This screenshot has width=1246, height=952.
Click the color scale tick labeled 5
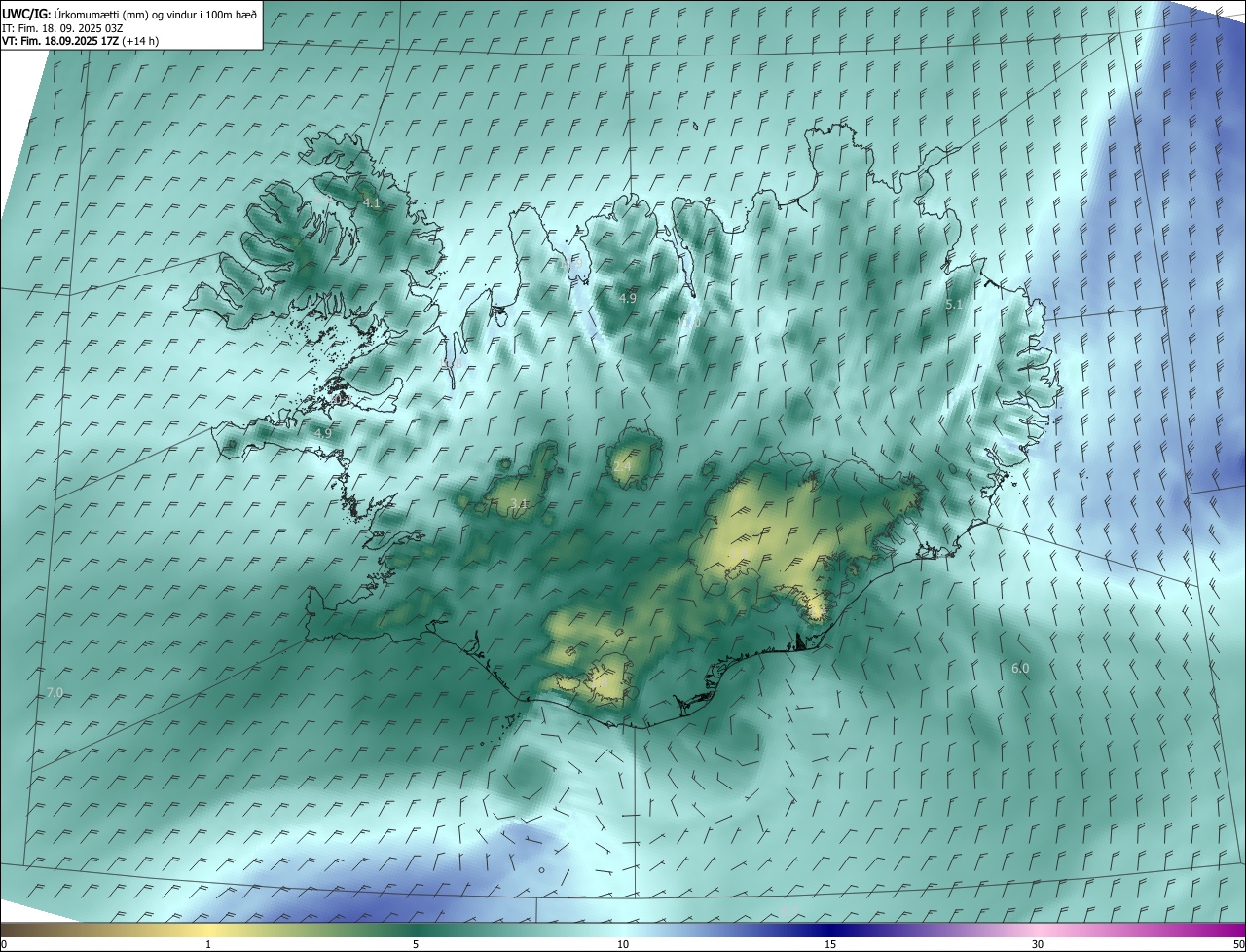416,945
